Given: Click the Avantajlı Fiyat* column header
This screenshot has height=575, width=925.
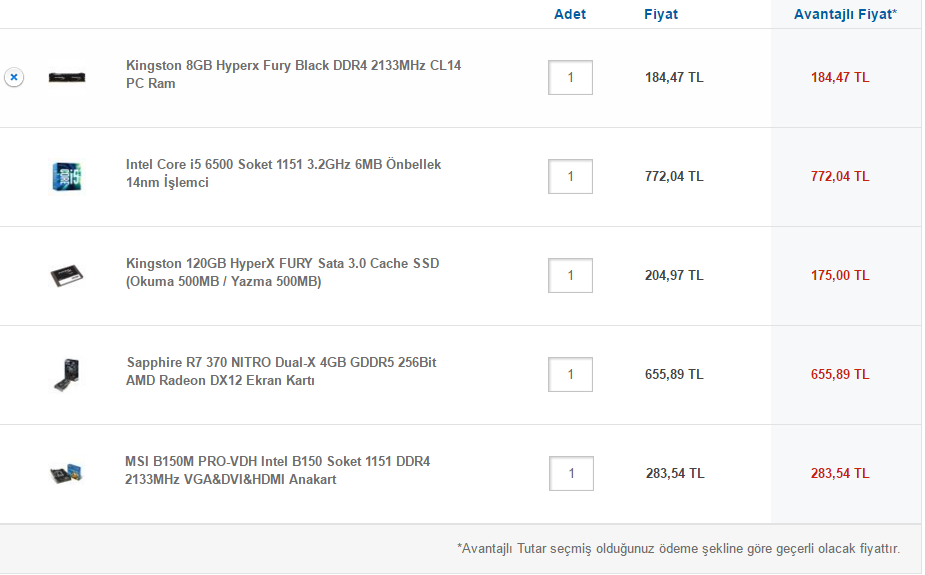Looking at the screenshot, I should pos(845,14).
